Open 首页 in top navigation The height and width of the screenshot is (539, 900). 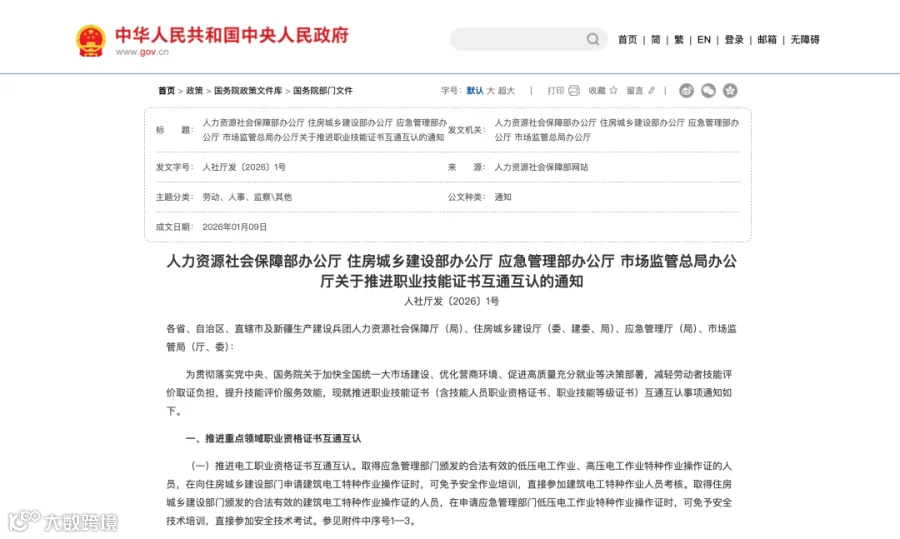[x=627, y=40]
